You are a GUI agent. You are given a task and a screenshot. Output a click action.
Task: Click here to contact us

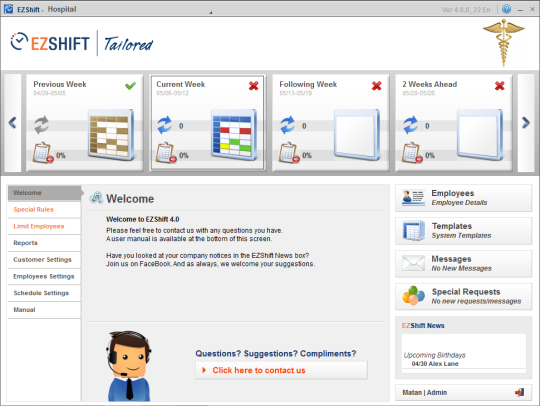[281, 370]
